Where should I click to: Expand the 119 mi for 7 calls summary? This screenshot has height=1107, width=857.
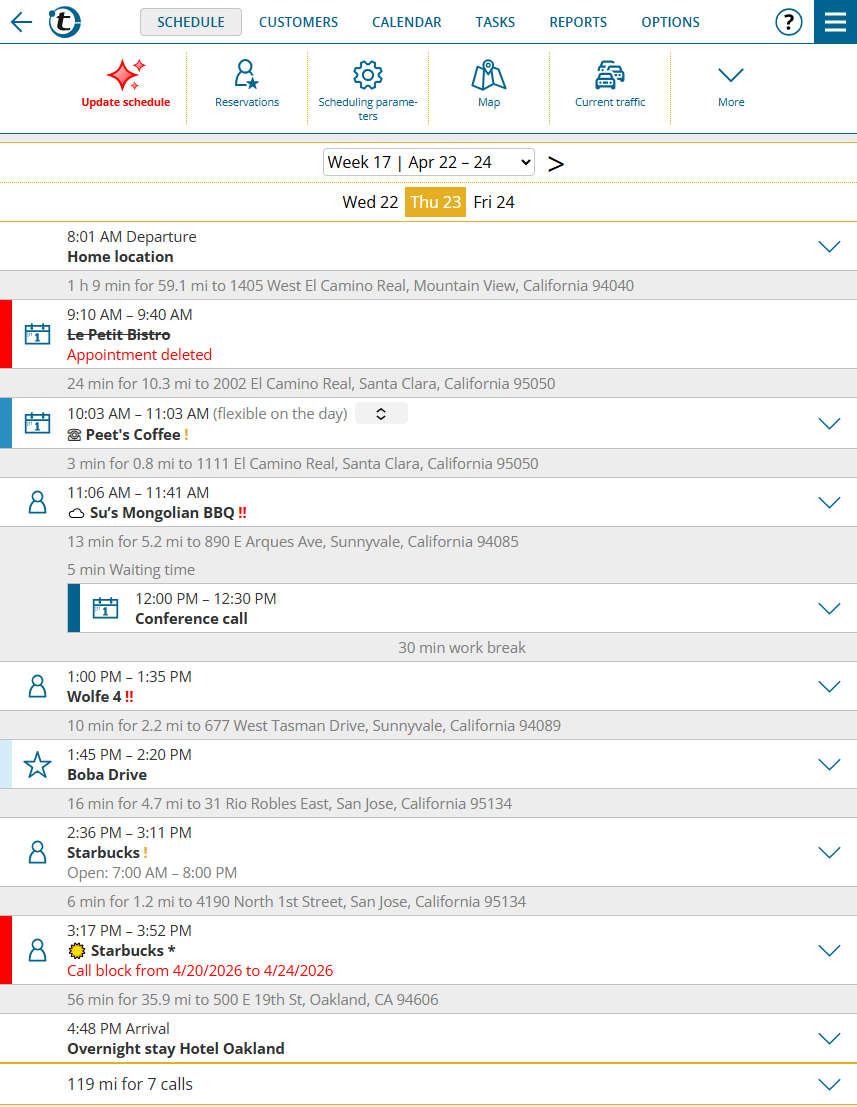(x=829, y=1085)
